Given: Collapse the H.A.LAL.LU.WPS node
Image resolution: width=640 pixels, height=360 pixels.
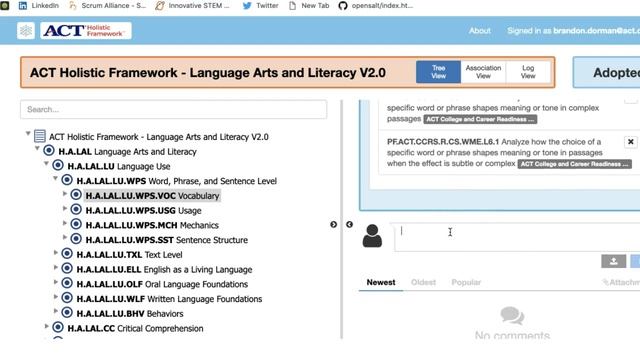Looking at the screenshot, I should pyautogui.click(x=55, y=178).
